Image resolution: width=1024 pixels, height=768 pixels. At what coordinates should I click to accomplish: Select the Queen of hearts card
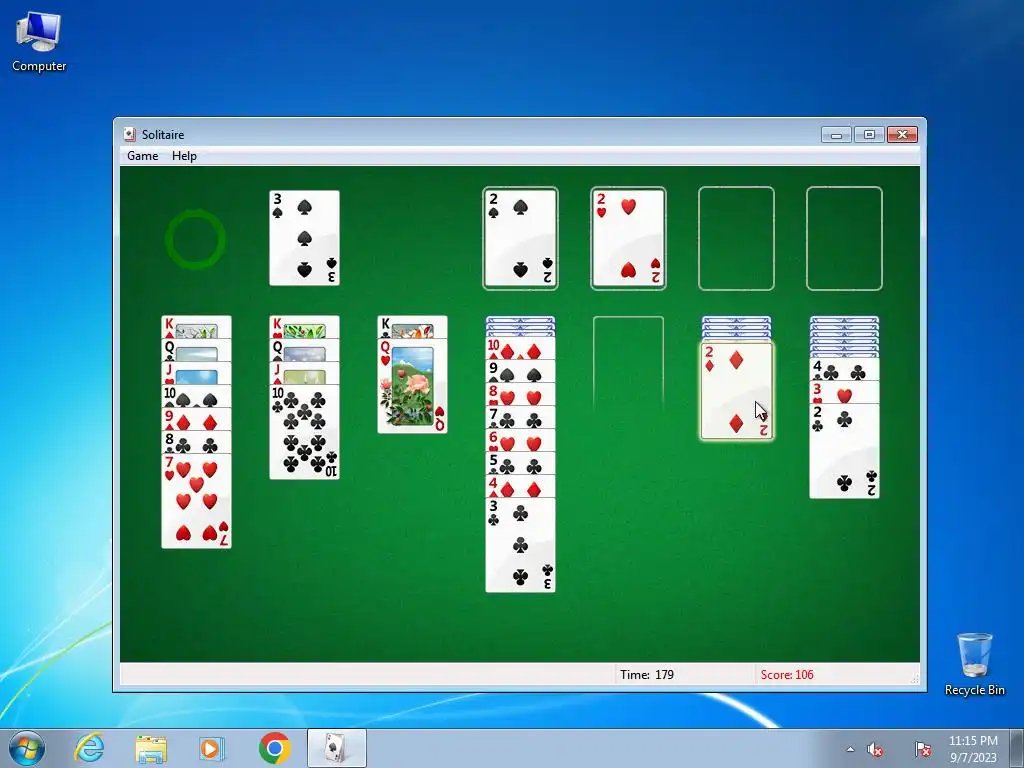point(412,386)
